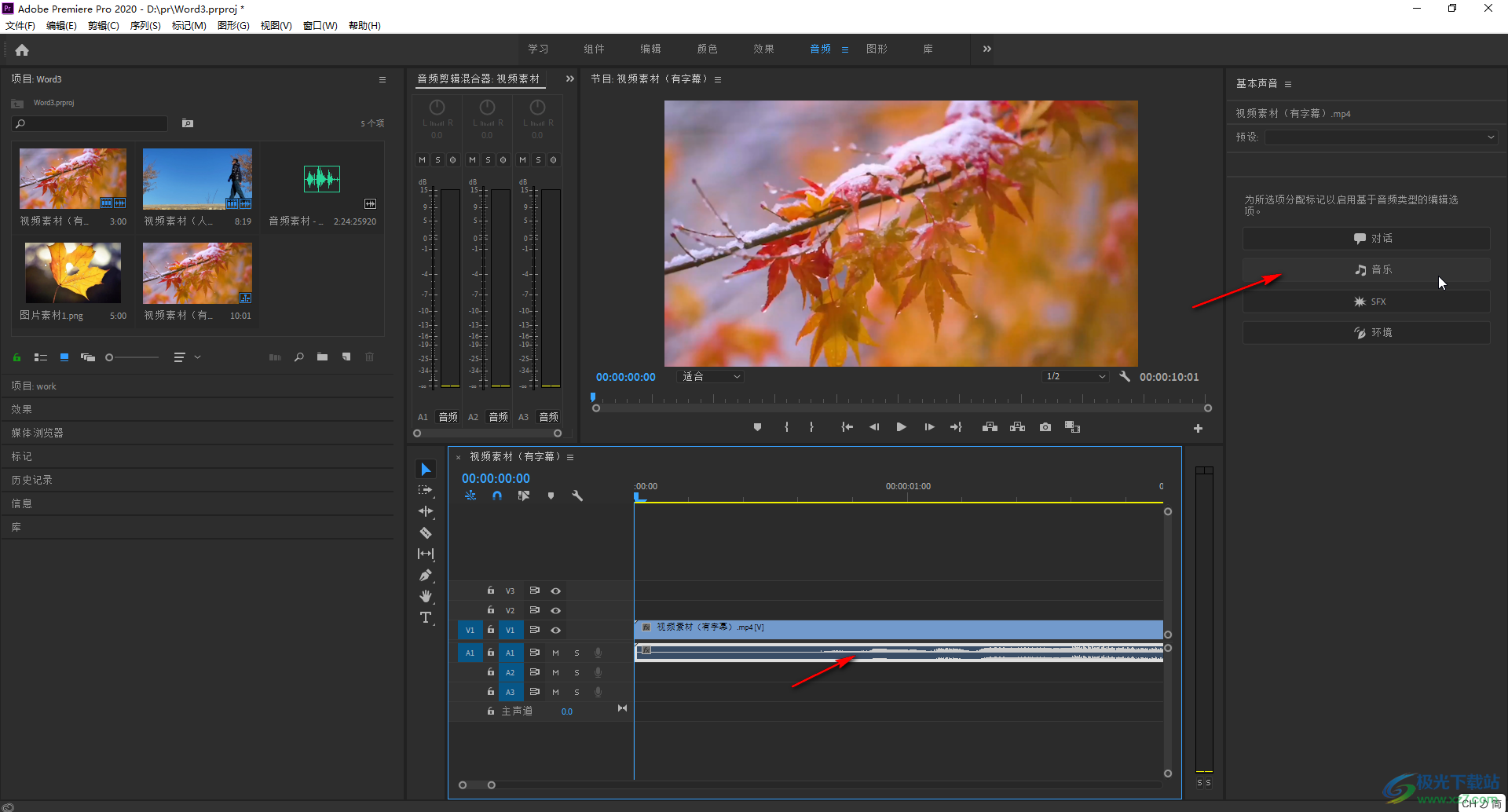The width and height of the screenshot is (1508, 812).
Task: Open program monitor panel menu
Action: (x=718, y=79)
